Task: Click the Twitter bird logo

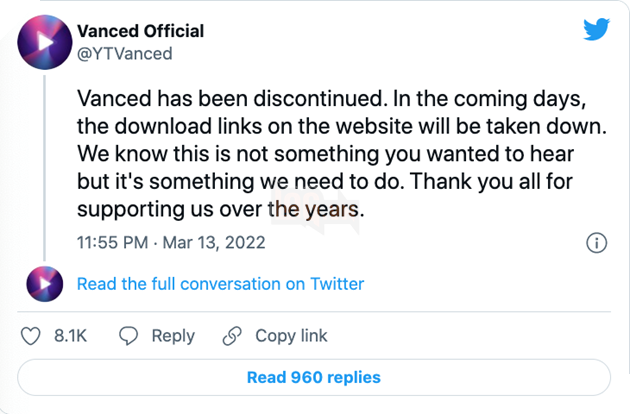Action: 596,30
